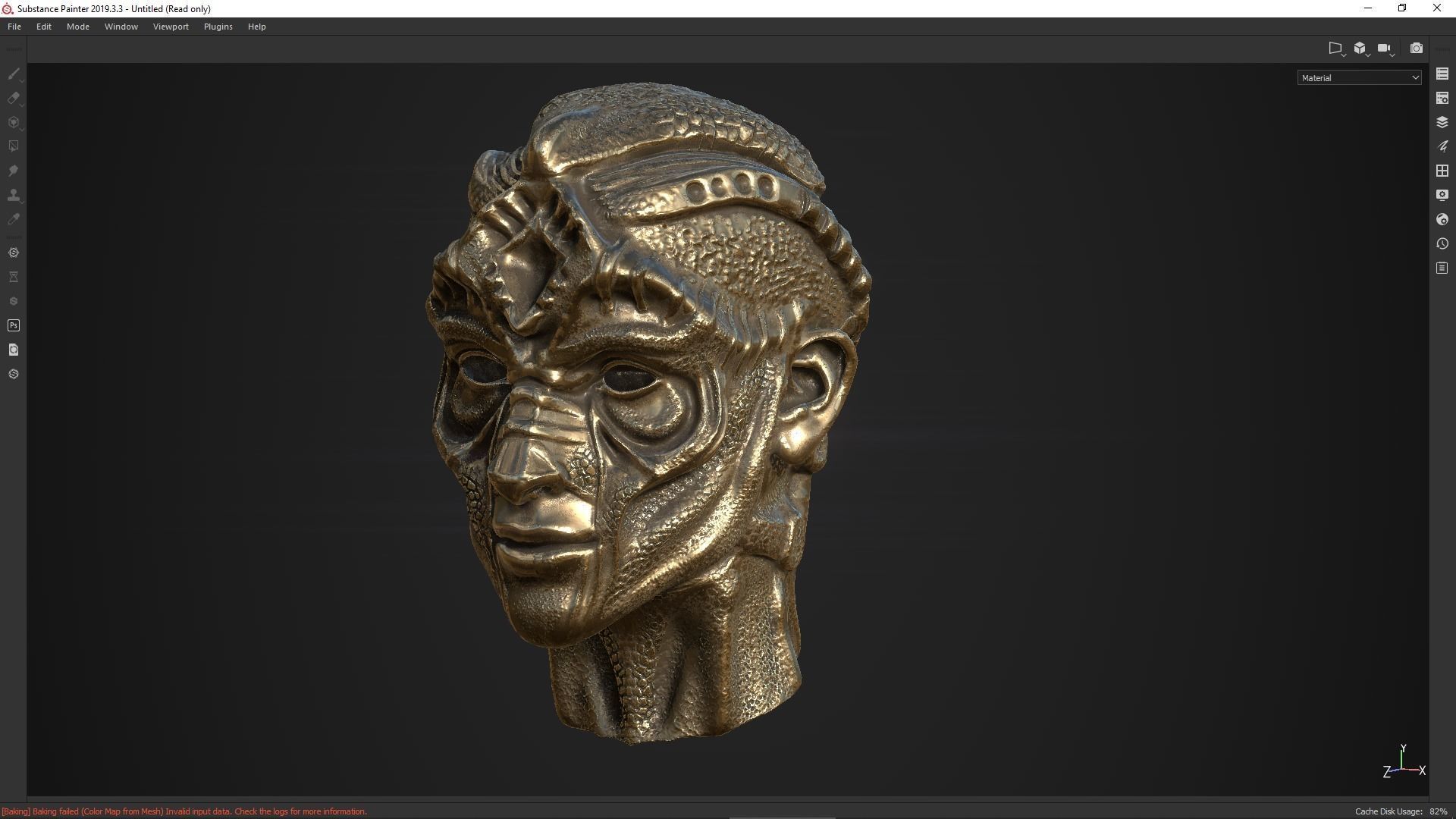Open the Plugins menu
1456x819 pixels.
(218, 27)
